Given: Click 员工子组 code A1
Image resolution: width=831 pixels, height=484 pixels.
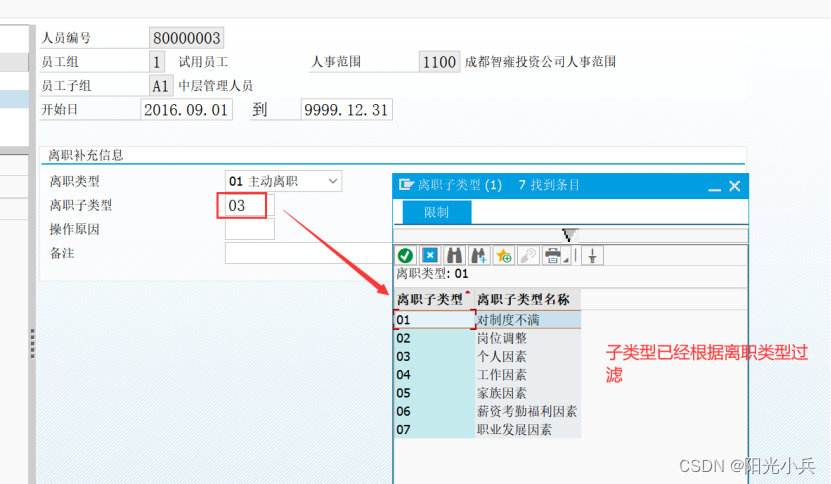Looking at the screenshot, I should tap(161, 86).
